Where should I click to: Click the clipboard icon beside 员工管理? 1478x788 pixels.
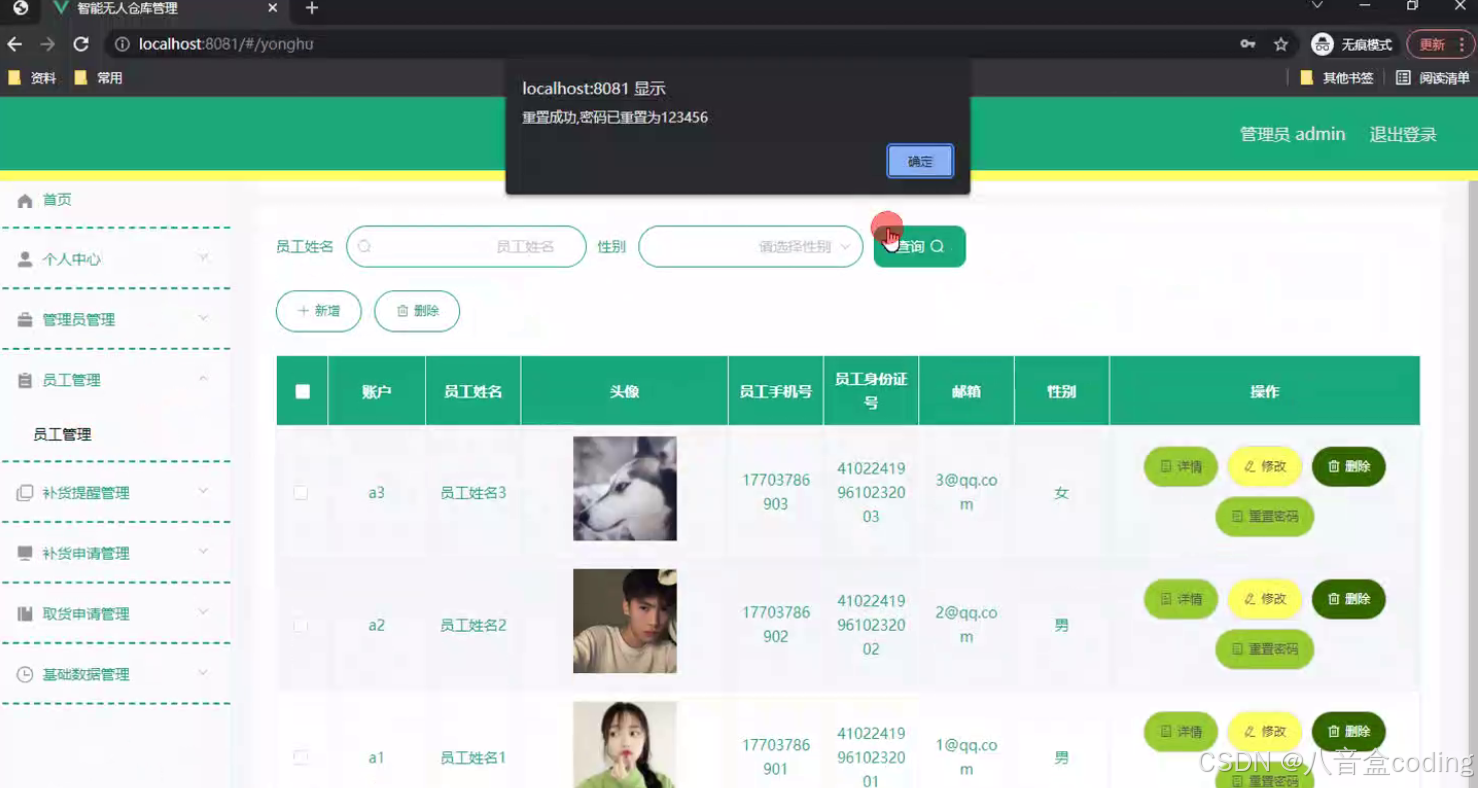click(x=25, y=380)
